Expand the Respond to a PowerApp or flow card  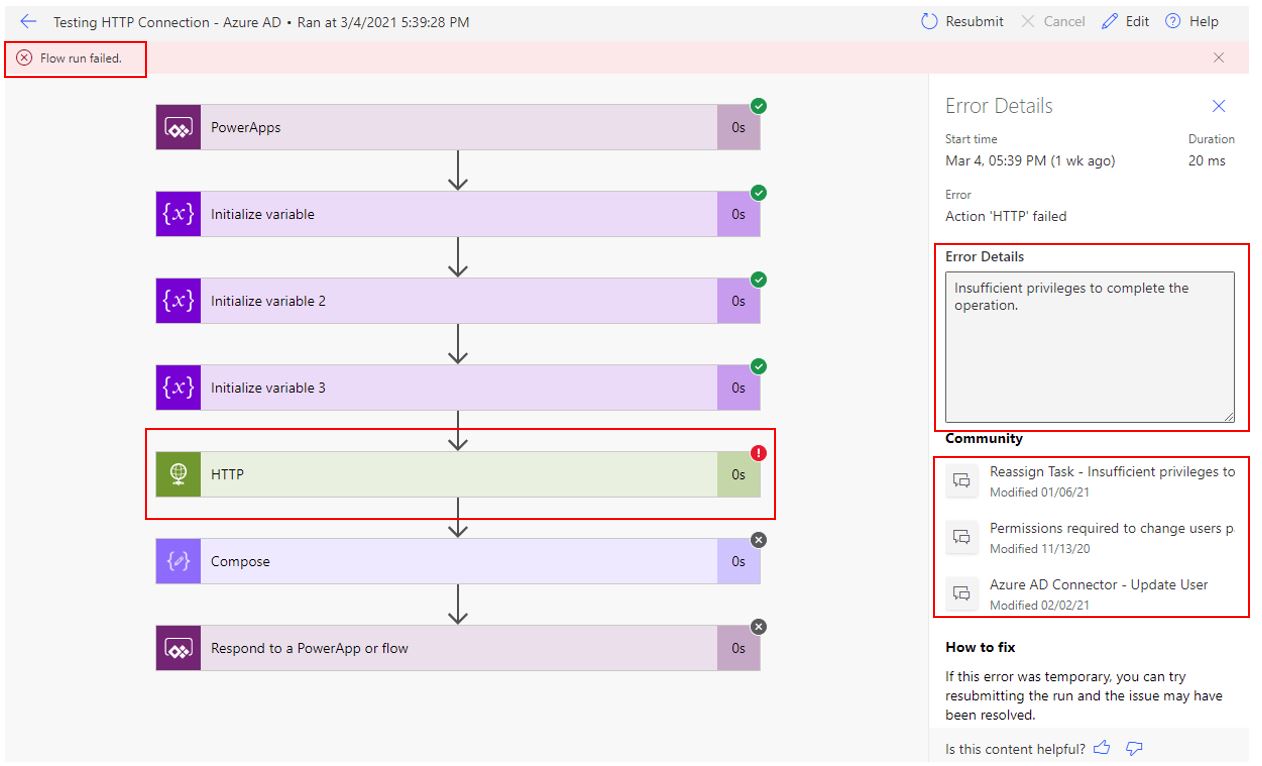[450, 648]
